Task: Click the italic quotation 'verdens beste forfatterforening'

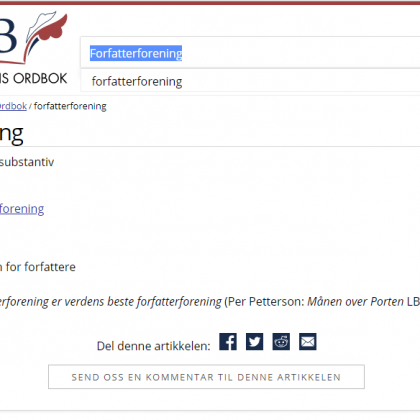Action: coord(143,302)
